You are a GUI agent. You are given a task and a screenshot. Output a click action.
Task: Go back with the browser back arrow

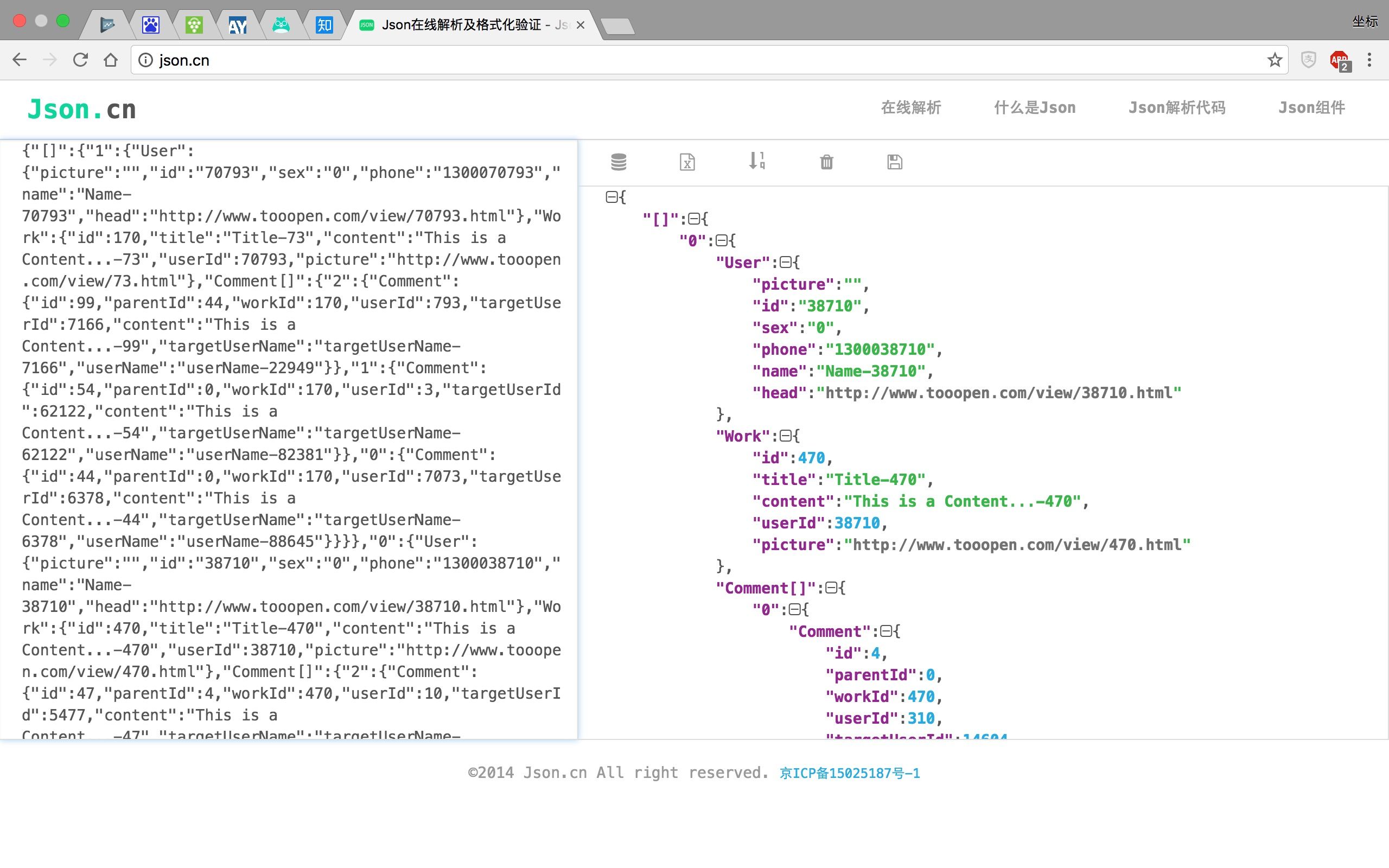[20, 60]
